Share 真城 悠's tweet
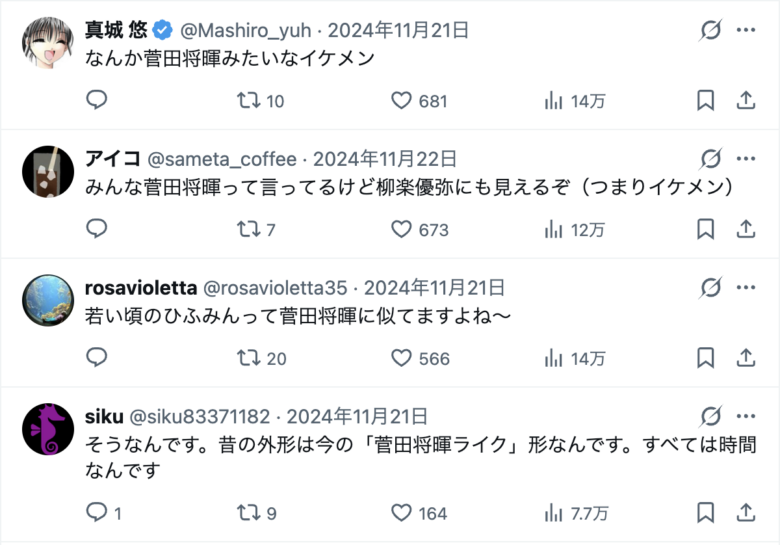This screenshot has height=545, width=780. (x=745, y=100)
